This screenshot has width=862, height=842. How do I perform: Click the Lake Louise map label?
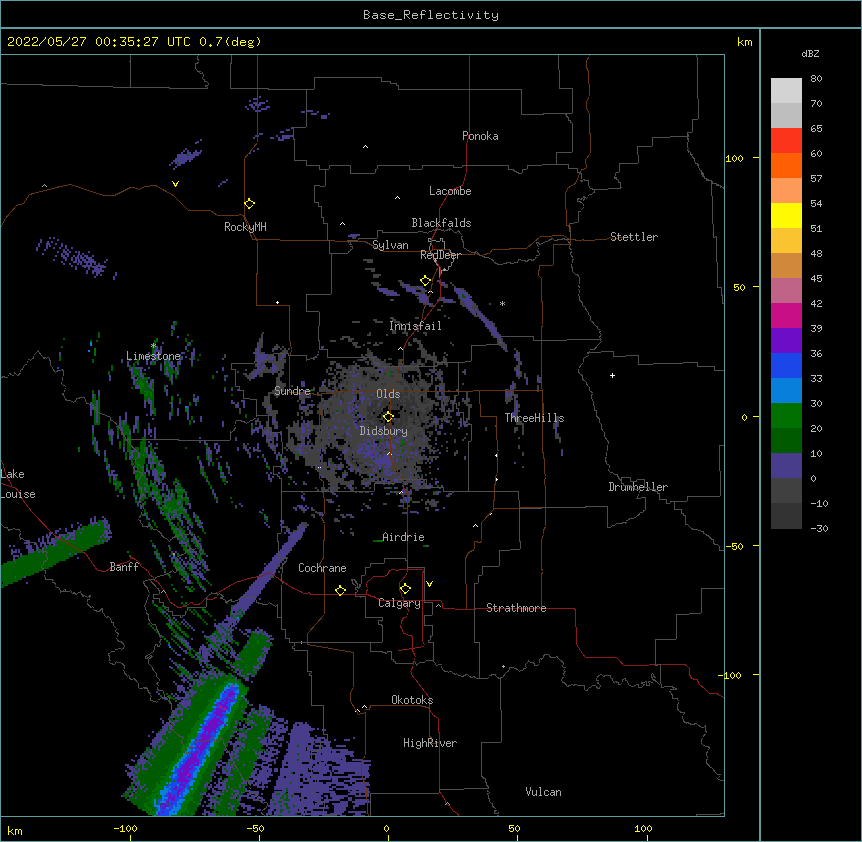(x=16, y=484)
